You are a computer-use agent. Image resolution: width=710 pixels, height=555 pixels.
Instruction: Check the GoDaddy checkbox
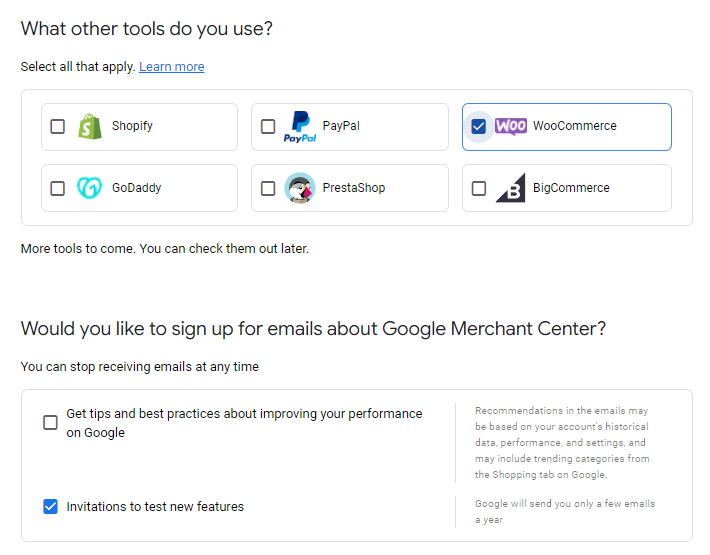(x=58, y=188)
